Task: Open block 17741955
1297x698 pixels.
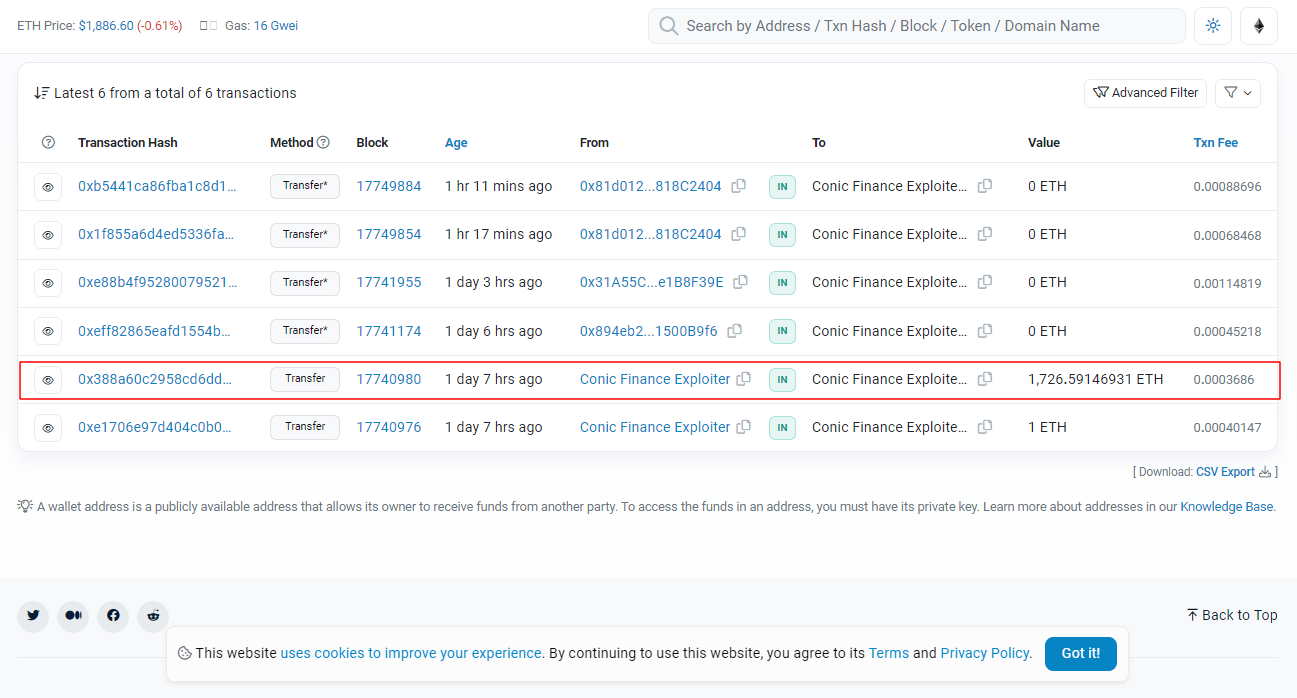Action: click(389, 282)
